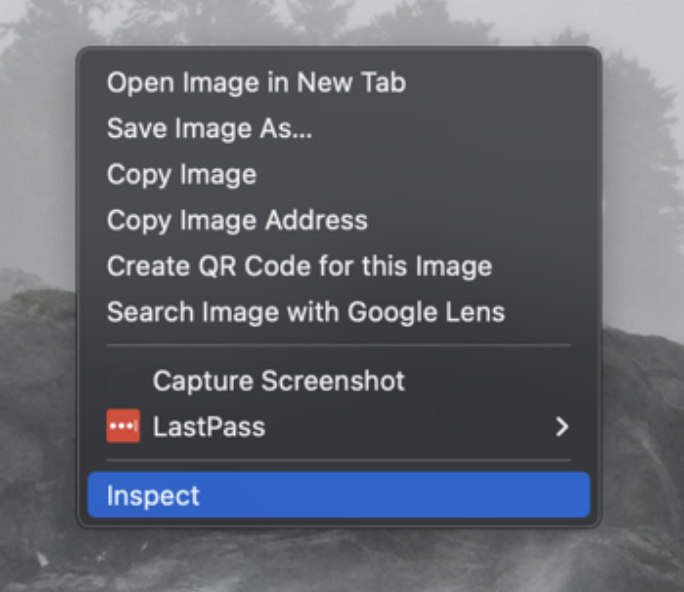Choose Save Image As… option

point(209,128)
